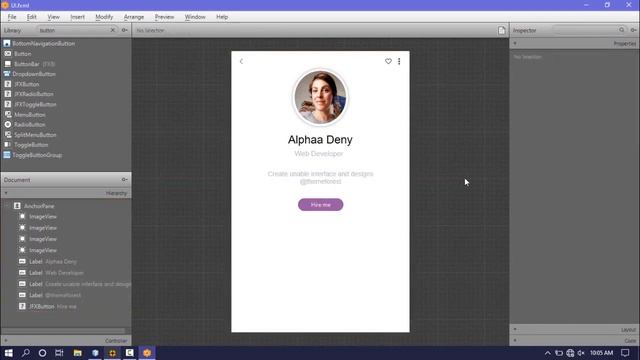Open the Inspector panel options menu
The image size is (640, 360).
633,30
